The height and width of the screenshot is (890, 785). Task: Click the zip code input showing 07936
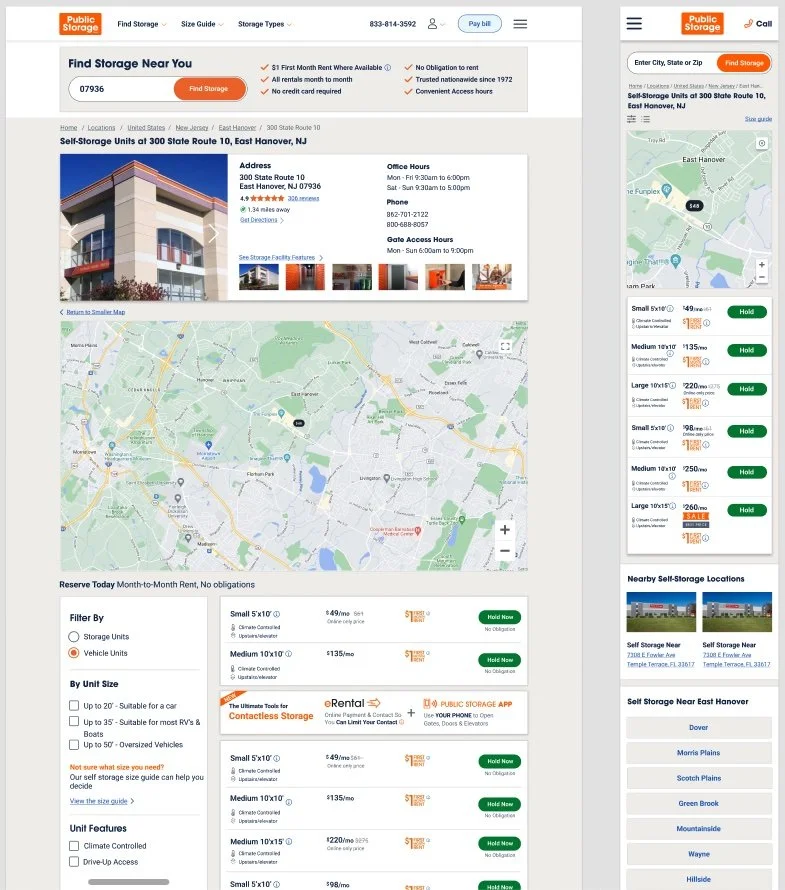coord(121,89)
